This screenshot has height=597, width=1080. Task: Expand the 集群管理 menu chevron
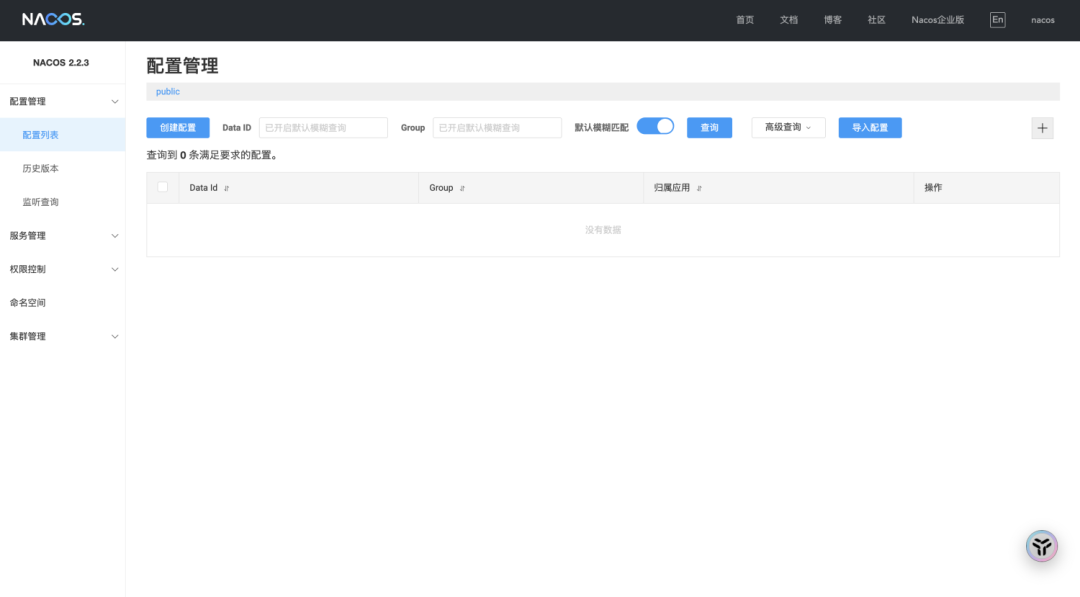(115, 337)
